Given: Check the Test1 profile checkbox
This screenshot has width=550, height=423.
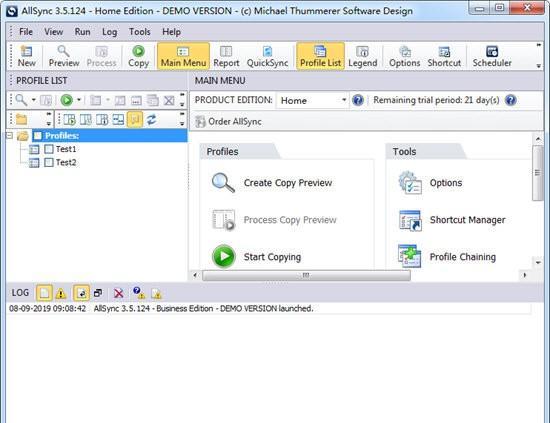Looking at the screenshot, I should [49, 149].
